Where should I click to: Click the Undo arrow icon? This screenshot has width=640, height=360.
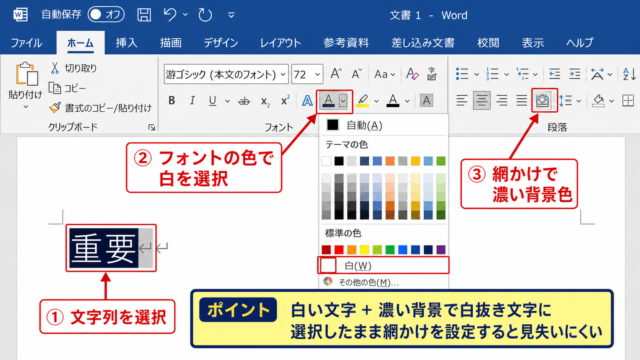pyautogui.click(x=170, y=15)
